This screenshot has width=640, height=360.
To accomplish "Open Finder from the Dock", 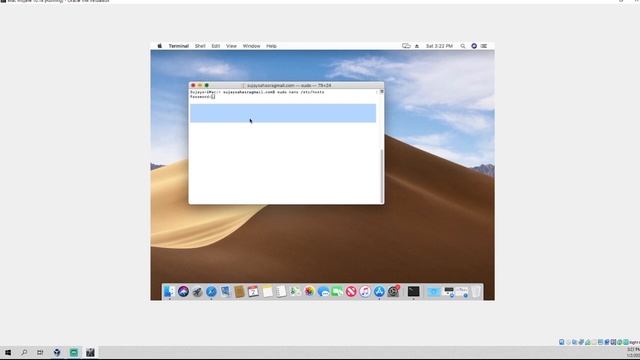I will 169,291.
